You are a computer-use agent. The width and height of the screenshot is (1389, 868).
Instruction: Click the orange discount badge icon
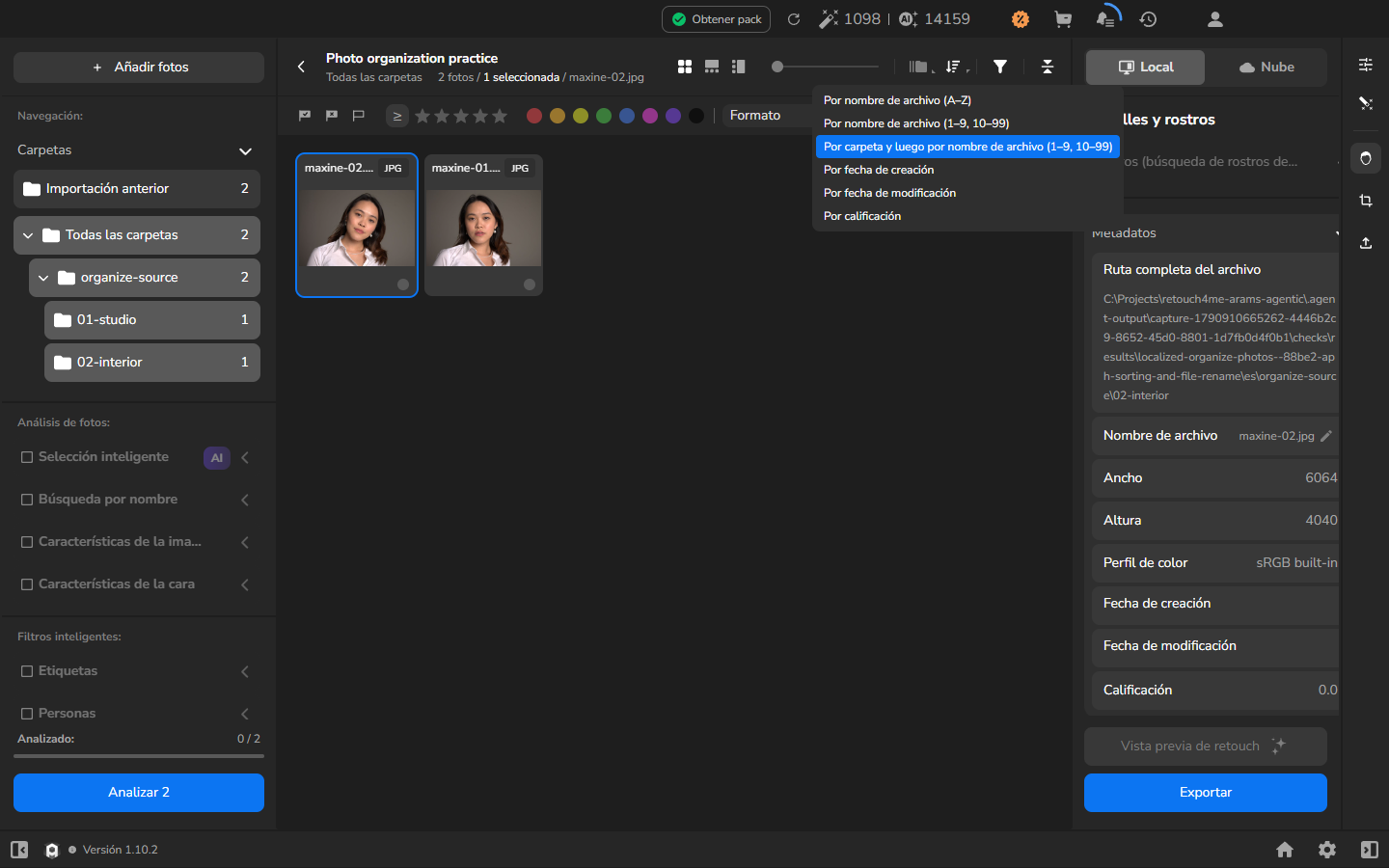(x=1021, y=19)
